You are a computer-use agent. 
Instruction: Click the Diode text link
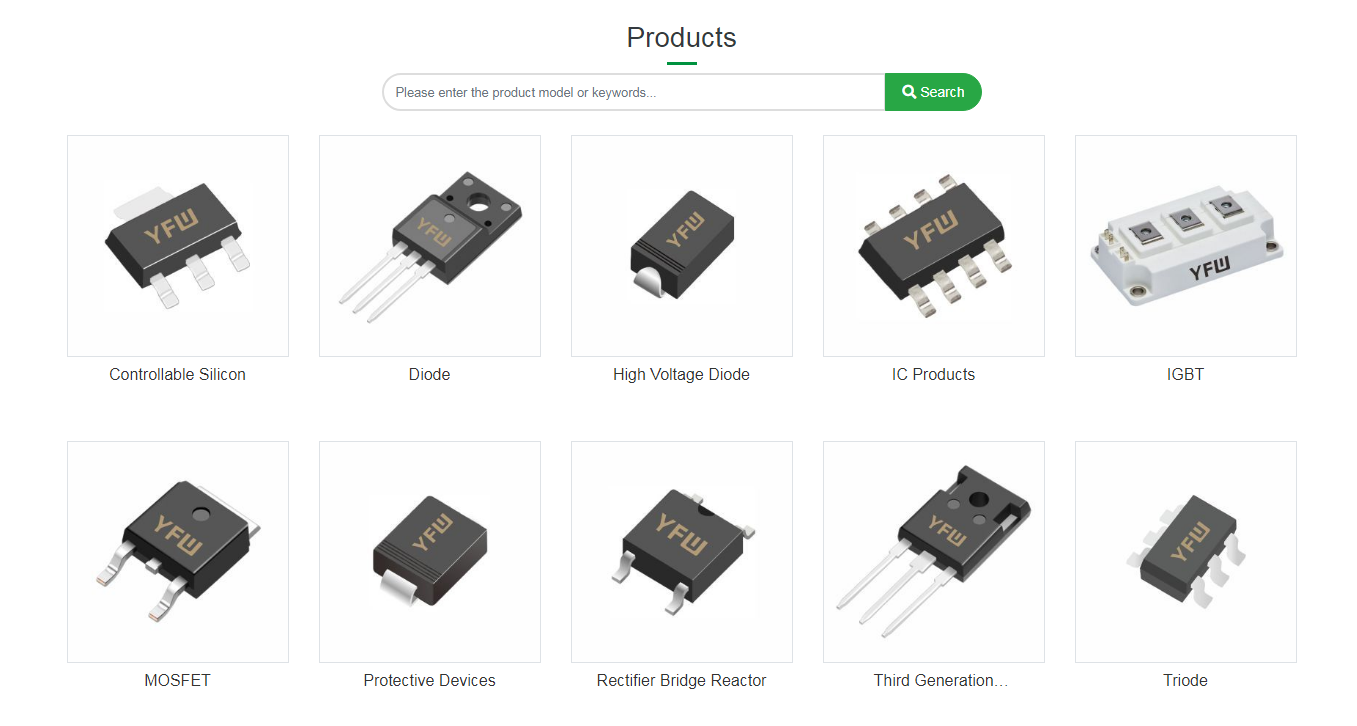click(x=430, y=375)
